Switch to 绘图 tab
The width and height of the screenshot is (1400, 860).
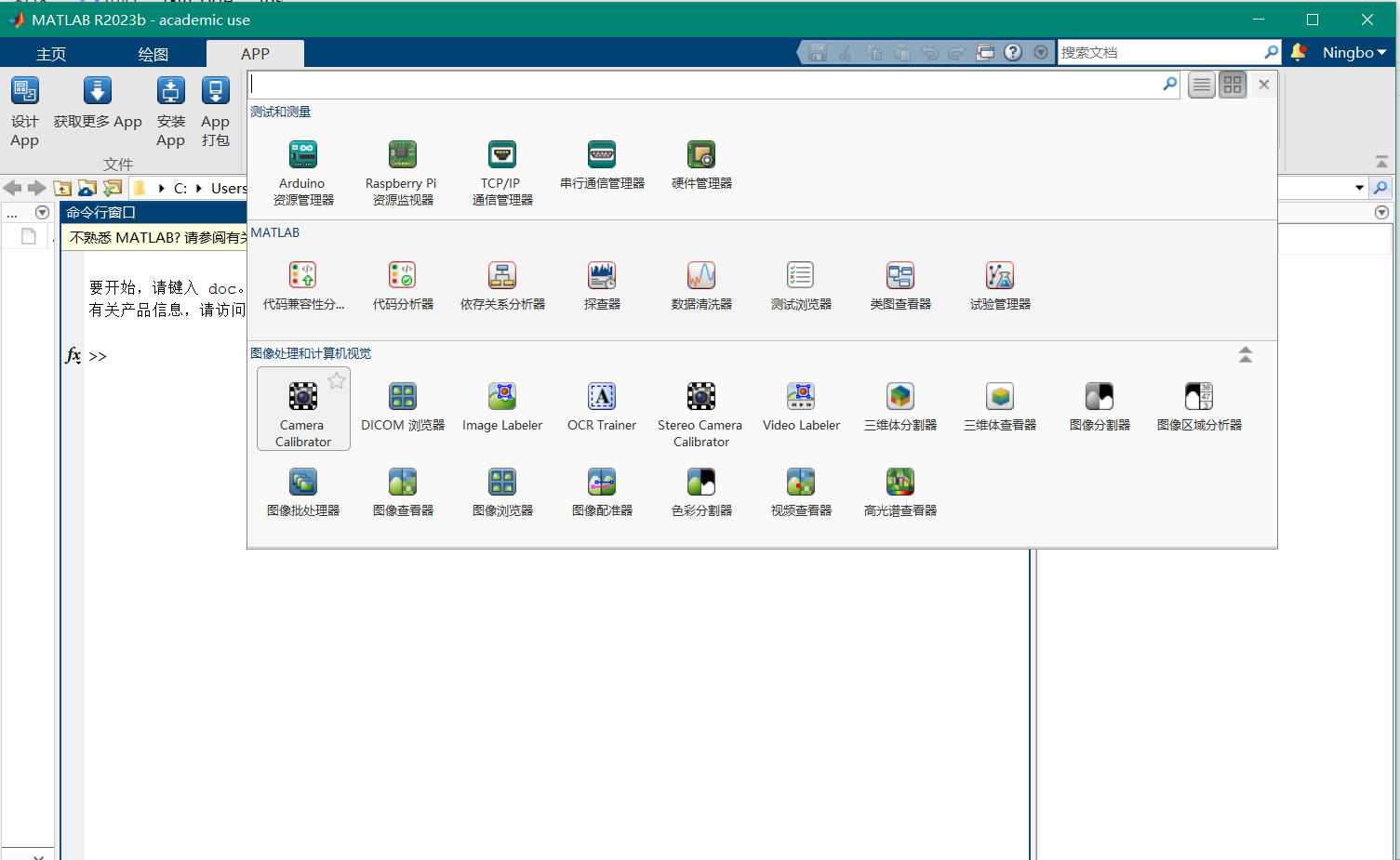[153, 54]
